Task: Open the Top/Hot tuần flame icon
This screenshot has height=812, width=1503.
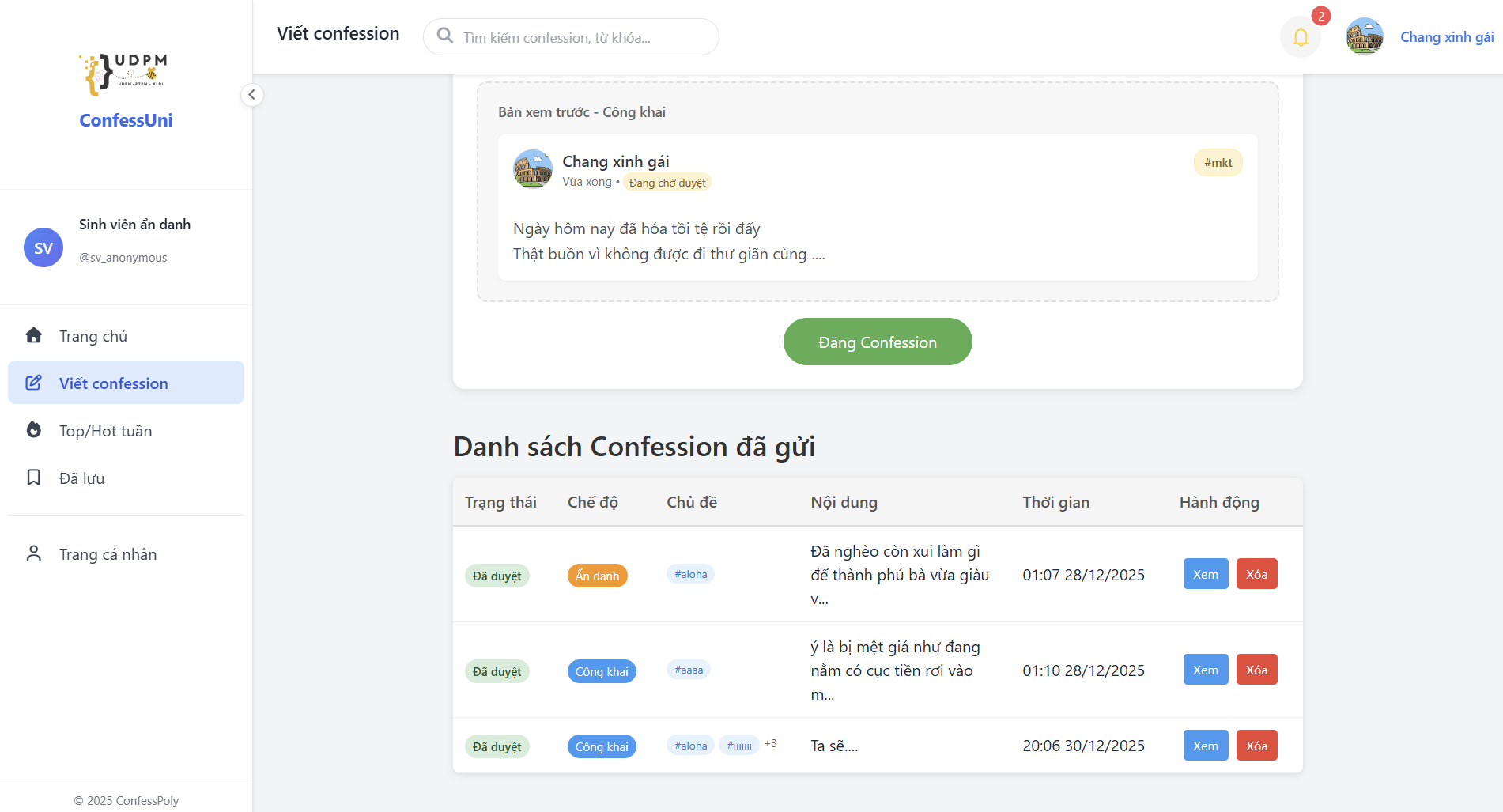Action: pyautogui.click(x=33, y=430)
